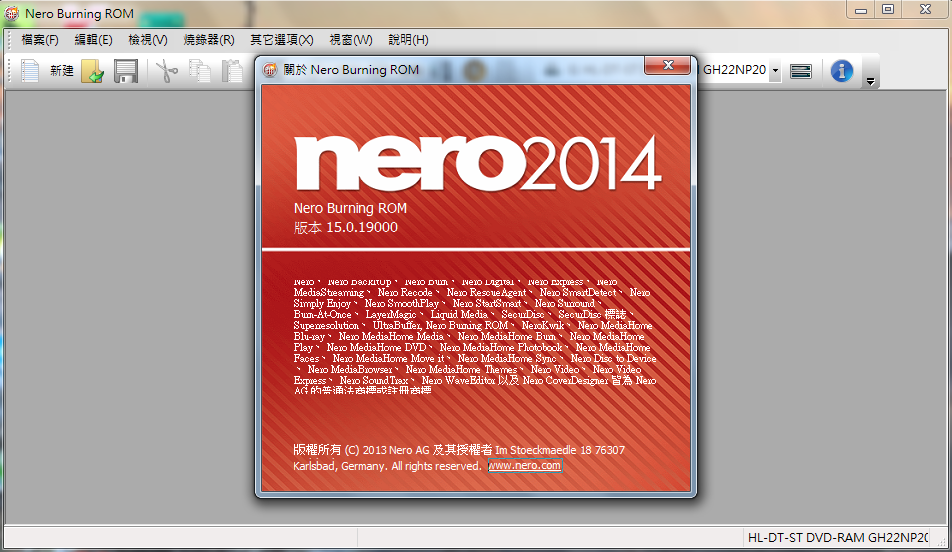Save compilation with floppy disk icon

[126, 71]
